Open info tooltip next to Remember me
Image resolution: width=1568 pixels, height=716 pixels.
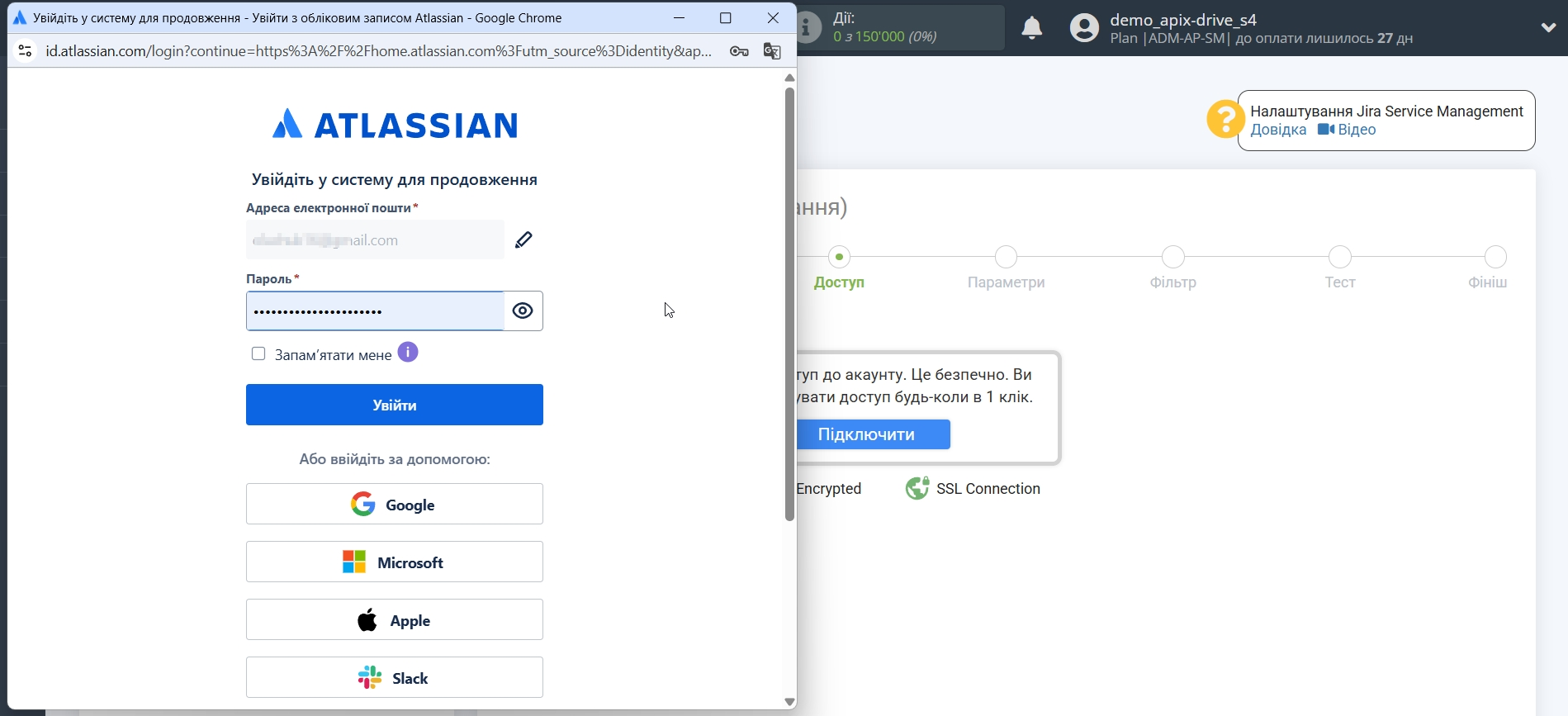tap(408, 353)
